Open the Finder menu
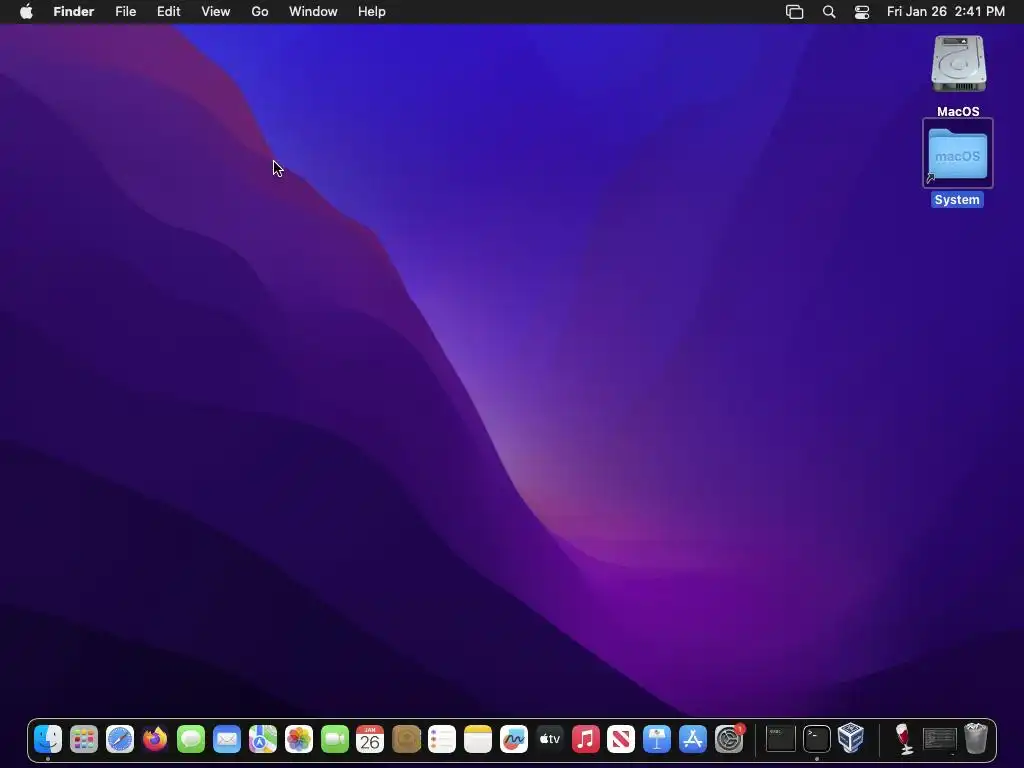The image size is (1024, 768). point(74,12)
